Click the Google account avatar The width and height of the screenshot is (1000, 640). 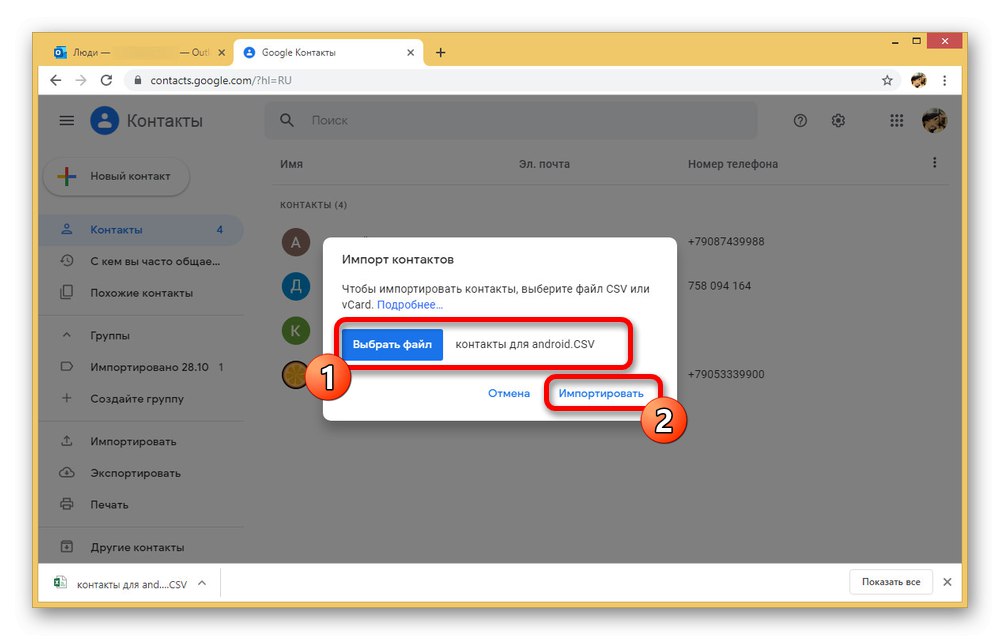click(936, 120)
